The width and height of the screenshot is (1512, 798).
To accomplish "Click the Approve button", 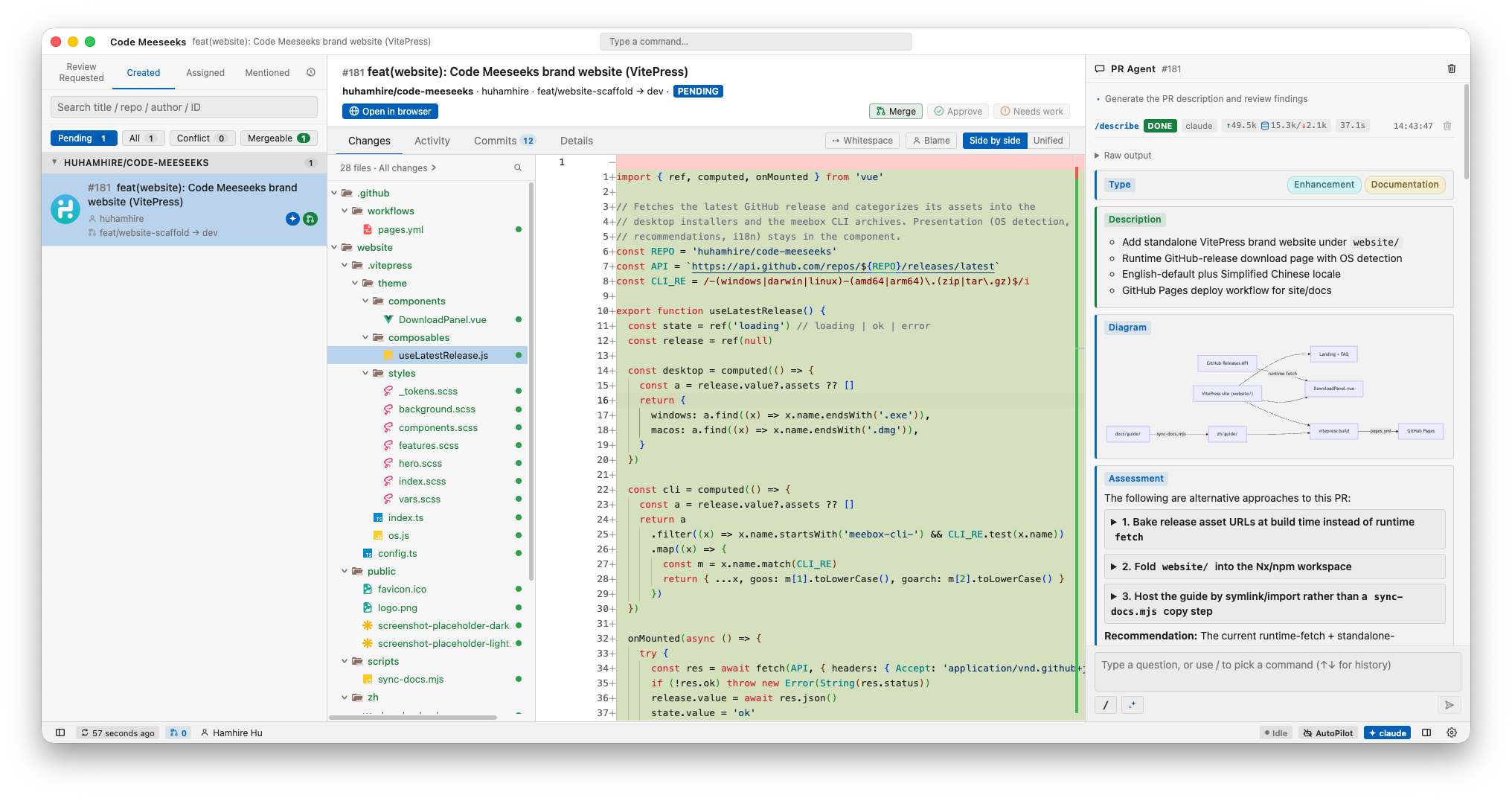I will (x=958, y=111).
